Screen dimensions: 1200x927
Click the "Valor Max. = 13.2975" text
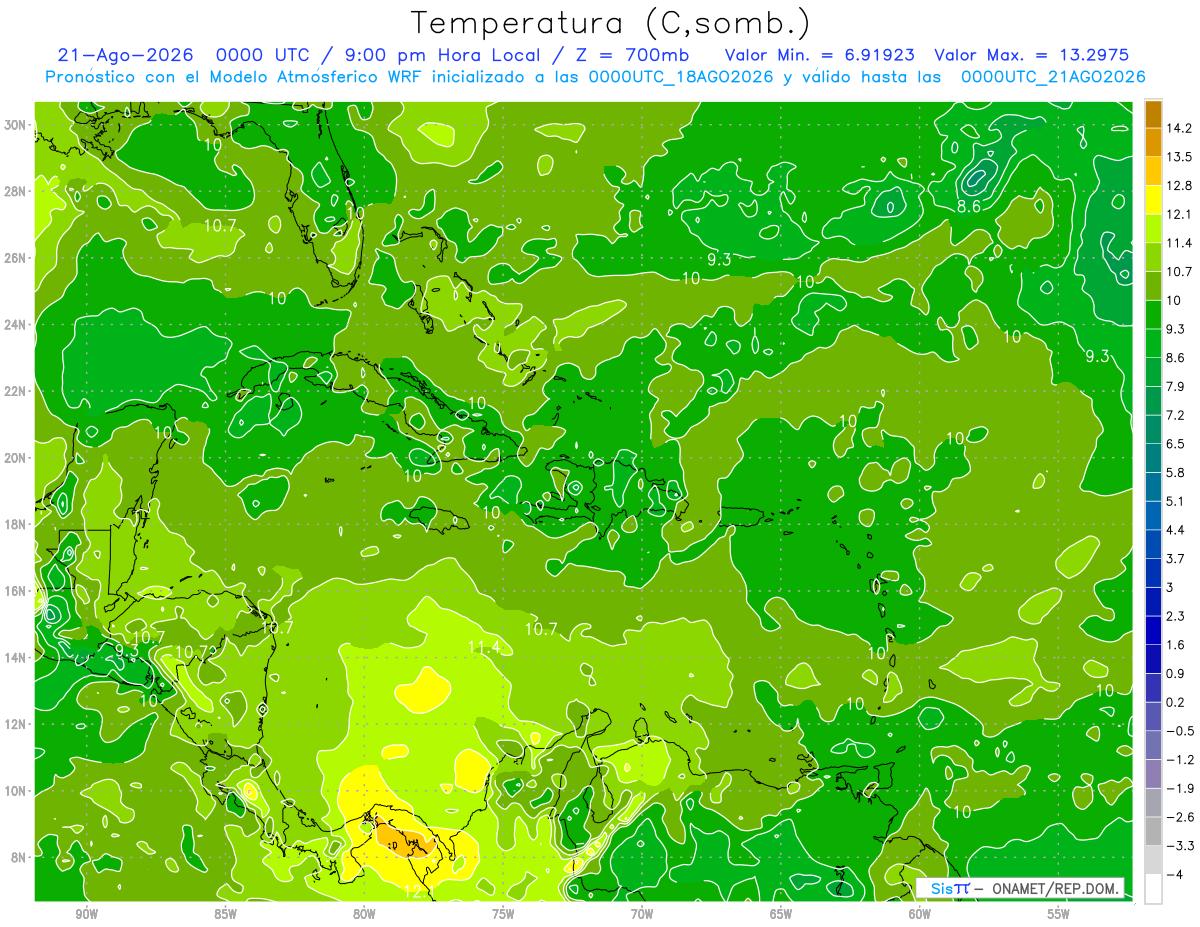1031,55
